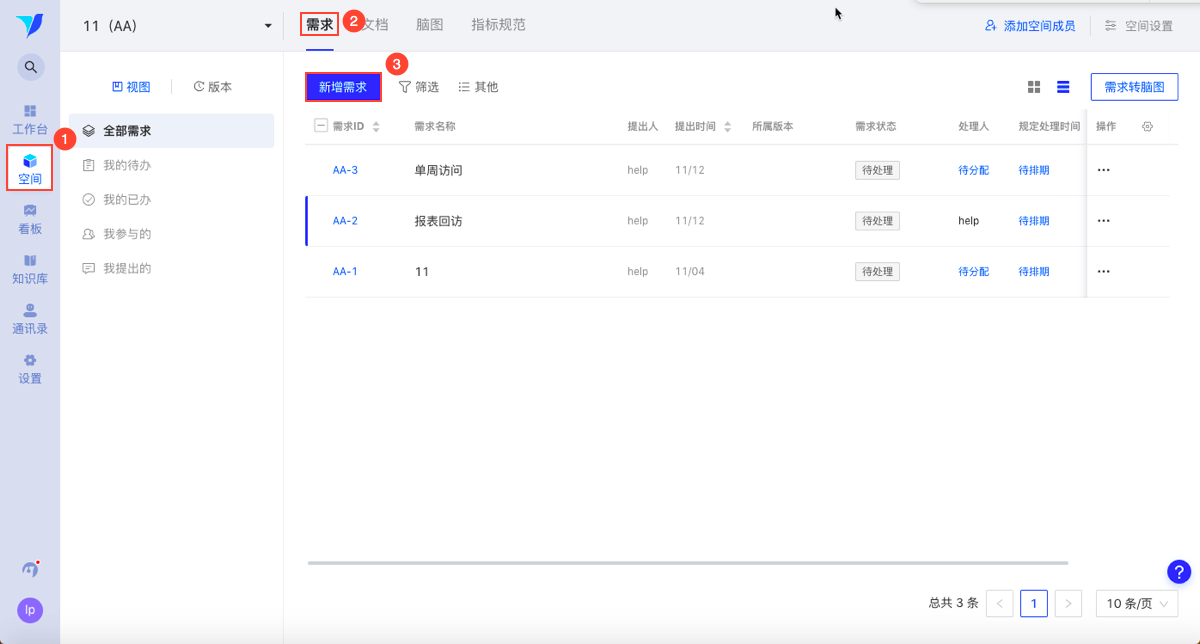Open 空间设置 space settings
The image size is (1200, 644).
1138,26
